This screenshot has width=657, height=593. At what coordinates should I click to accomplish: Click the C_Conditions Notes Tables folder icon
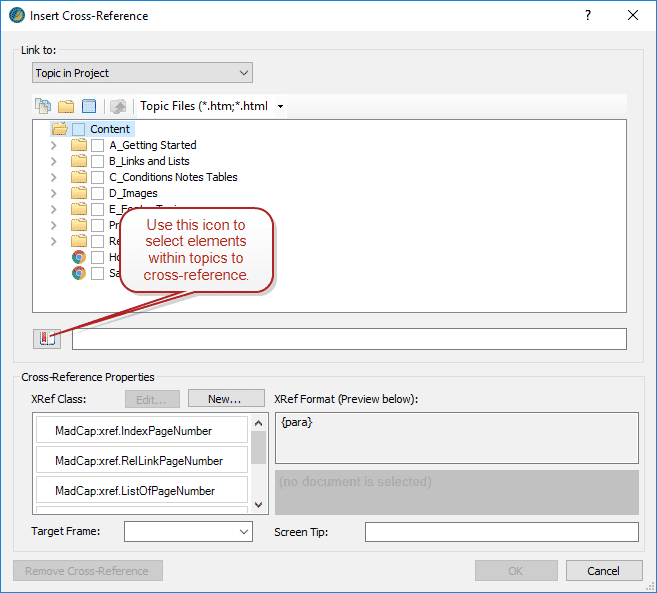(x=79, y=177)
